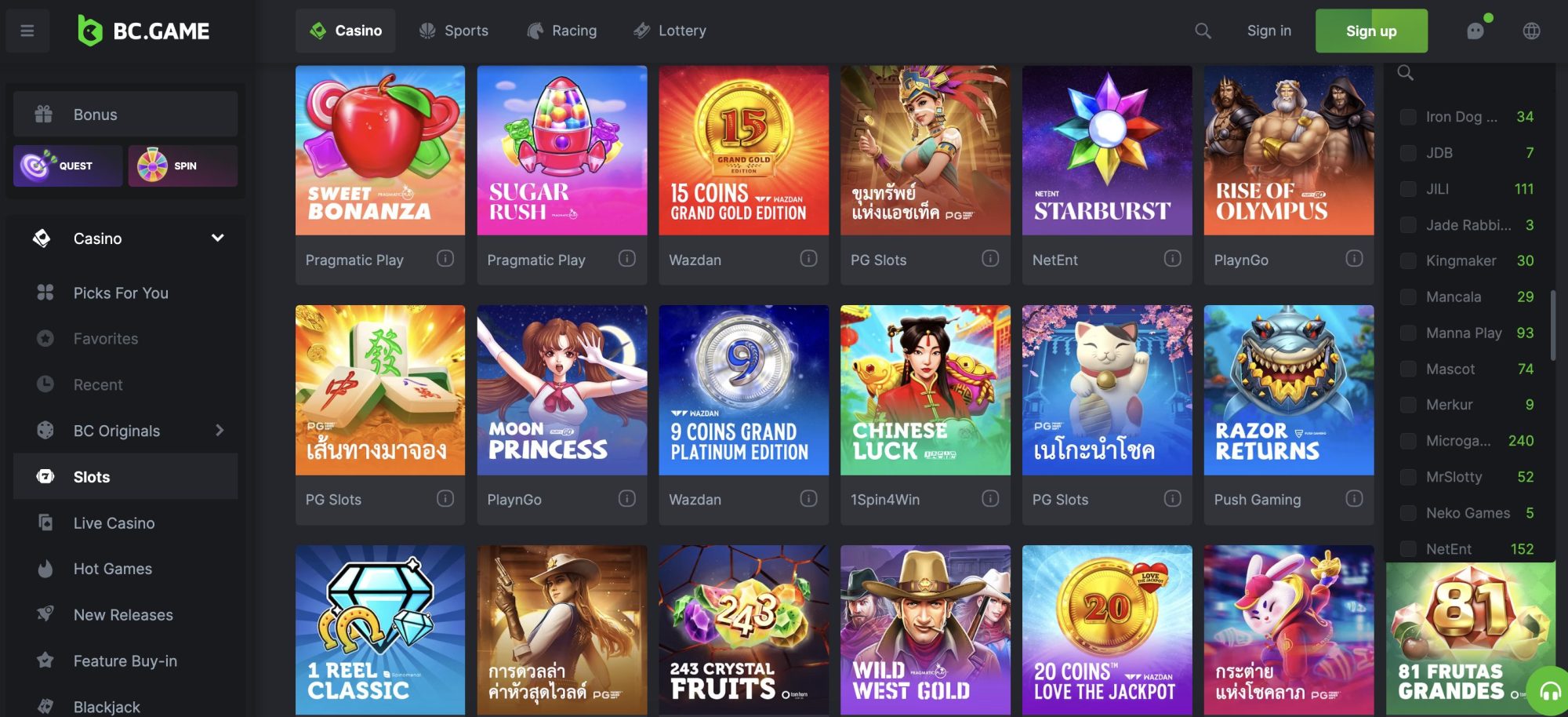The width and height of the screenshot is (1568, 717).
Task: Show info icon for Starburst NetEnt
Action: (x=1172, y=259)
